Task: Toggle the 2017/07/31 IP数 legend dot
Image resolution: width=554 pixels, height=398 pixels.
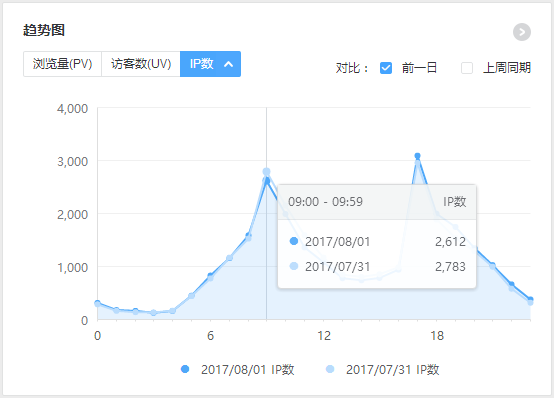Action: coord(330,369)
